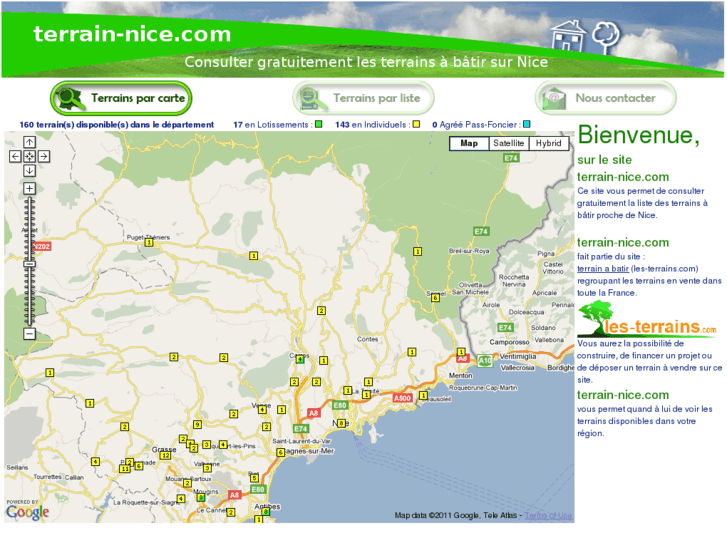Follow the 'terrain a batir' link
The image size is (727, 545).
pyautogui.click(x=603, y=269)
